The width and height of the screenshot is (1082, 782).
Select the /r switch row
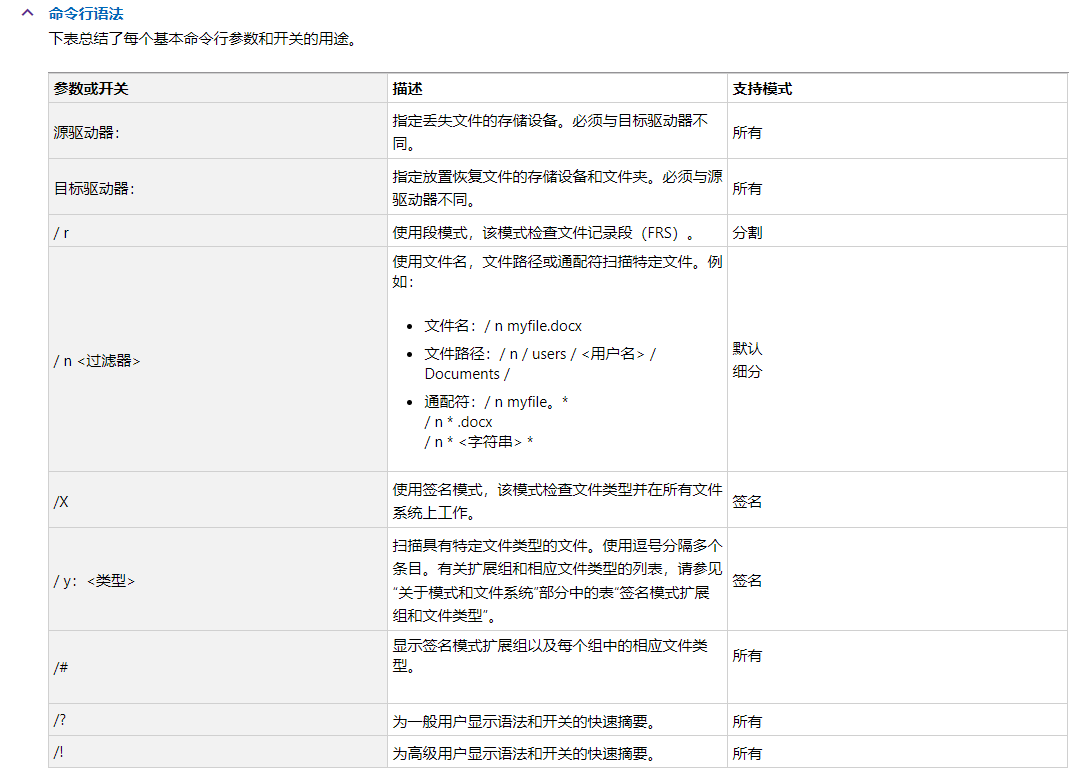[x=60, y=232]
